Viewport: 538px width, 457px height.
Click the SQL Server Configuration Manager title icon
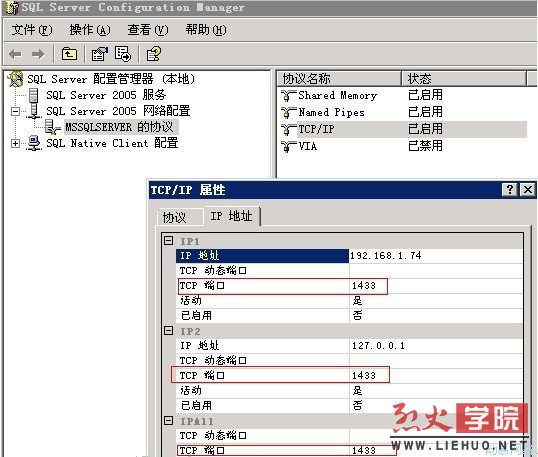(12, 8)
